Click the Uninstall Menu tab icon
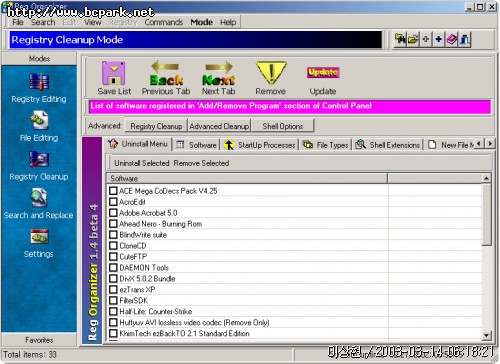The width and height of the screenshot is (500, 364). [113, 144]
